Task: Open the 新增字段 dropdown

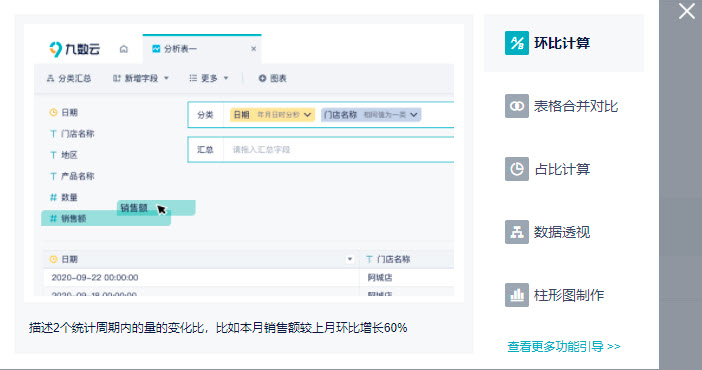Action: pyautogui.click(x=141, y=78)
